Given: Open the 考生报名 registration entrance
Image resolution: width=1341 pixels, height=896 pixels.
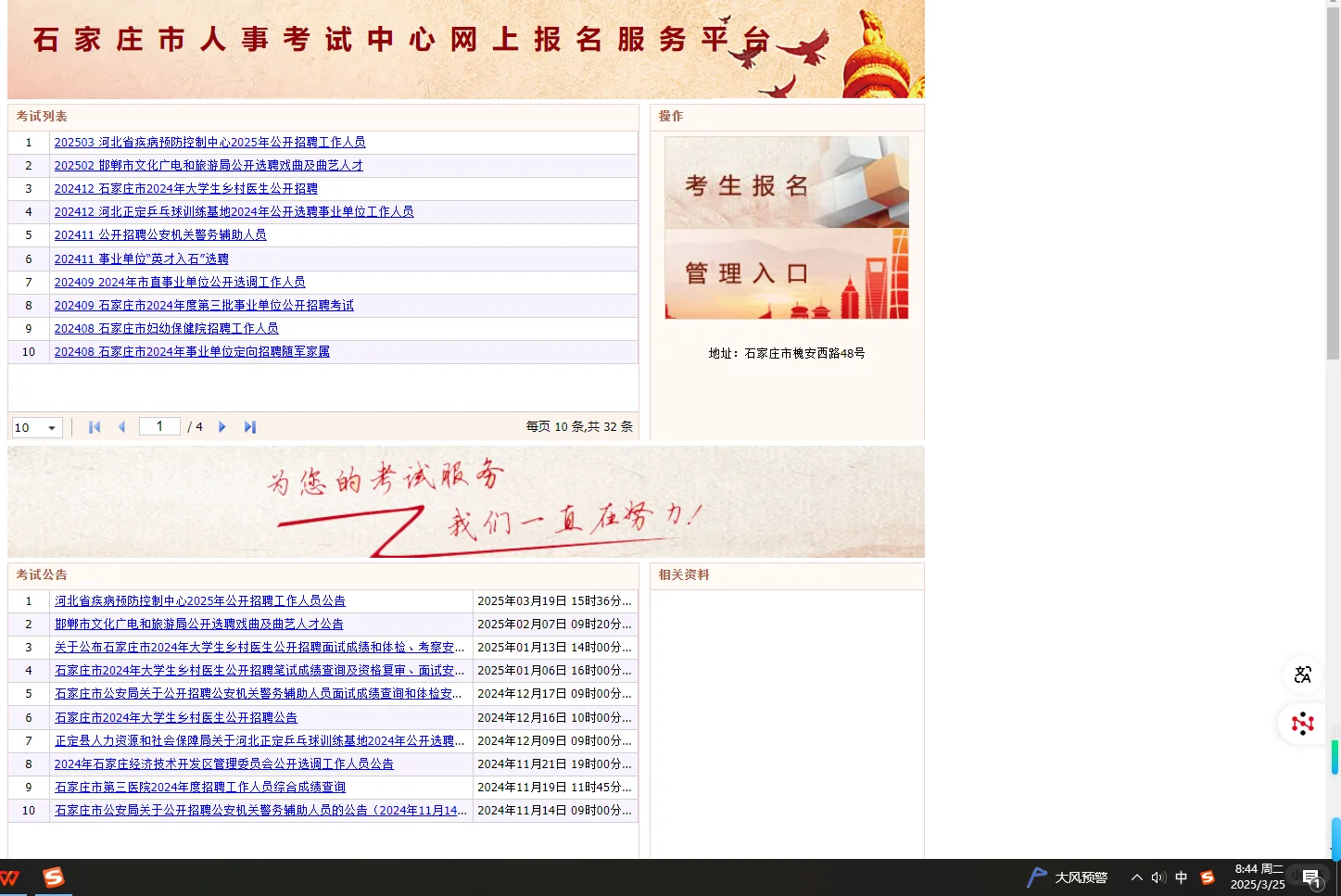Looking at the screenshot, I should coord(786,183).
